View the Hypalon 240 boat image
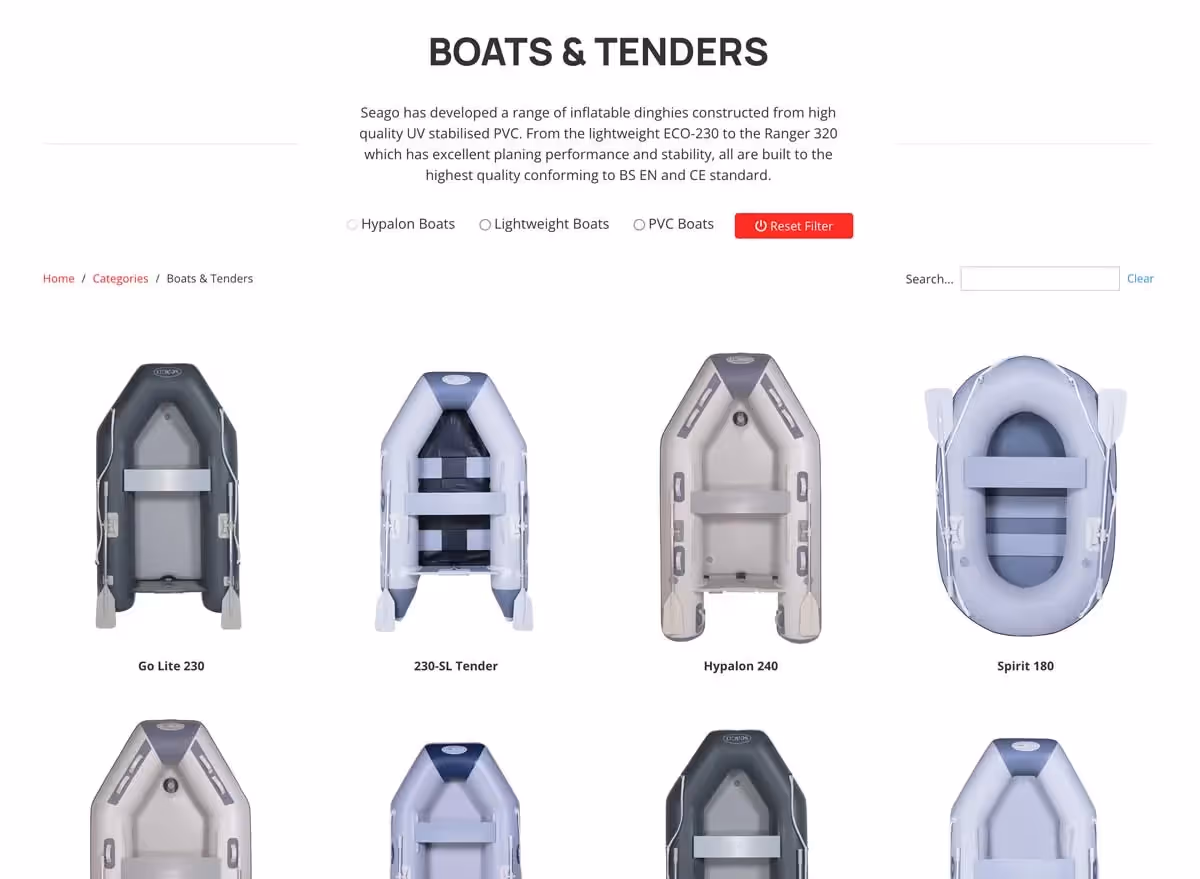The height and width of the screenshot is (879, 1200). tap(740, 497)
